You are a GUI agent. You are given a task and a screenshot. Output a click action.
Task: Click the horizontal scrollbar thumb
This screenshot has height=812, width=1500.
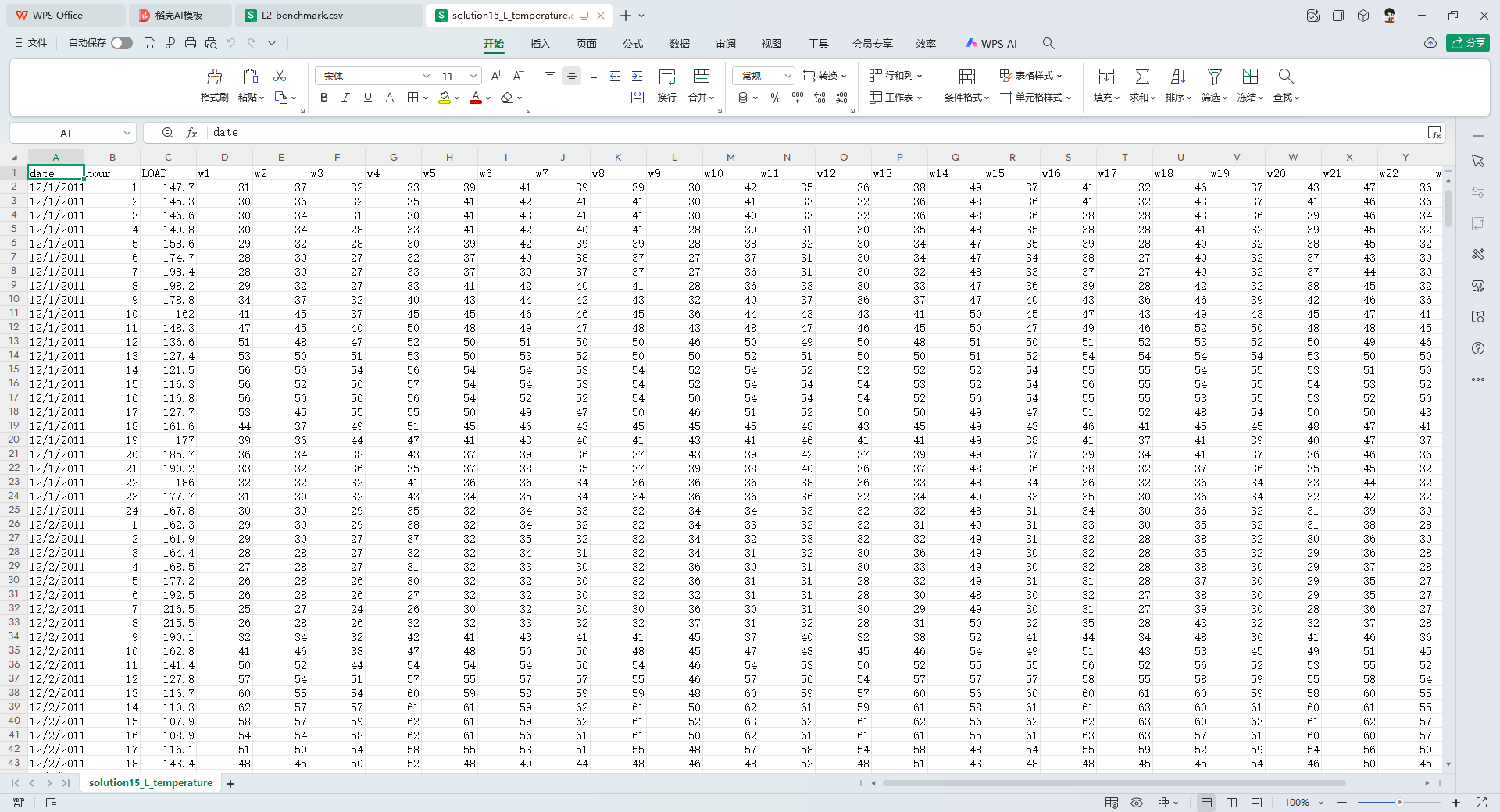(x=1113, y=783)
